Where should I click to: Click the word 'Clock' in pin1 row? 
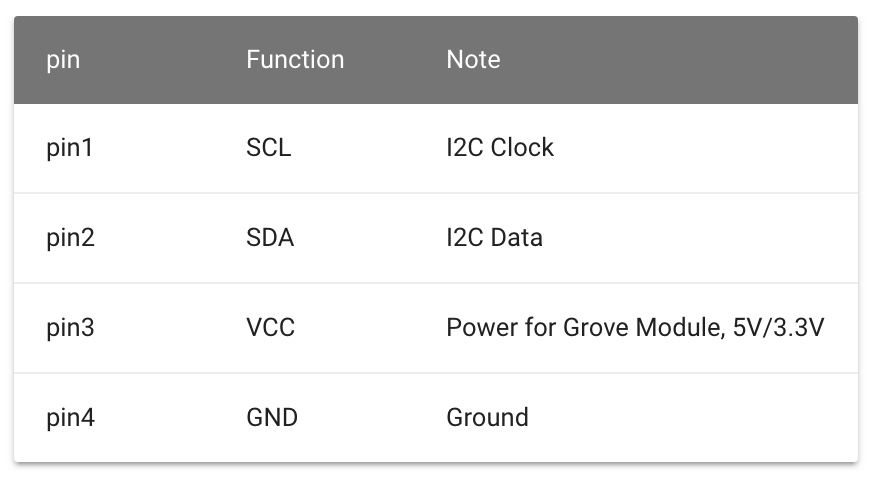pos(522,148)
